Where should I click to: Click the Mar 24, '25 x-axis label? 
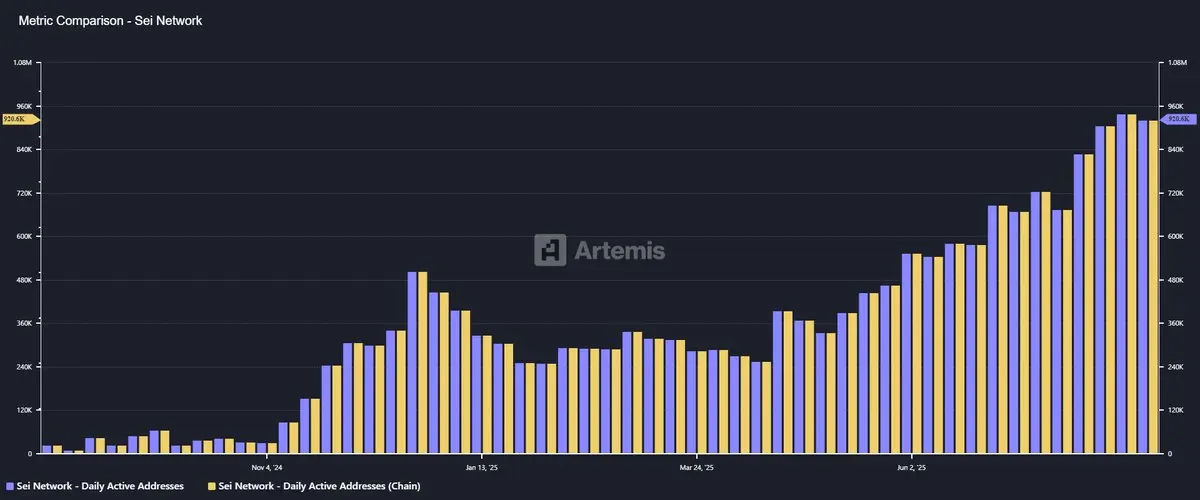coord(696,467)
